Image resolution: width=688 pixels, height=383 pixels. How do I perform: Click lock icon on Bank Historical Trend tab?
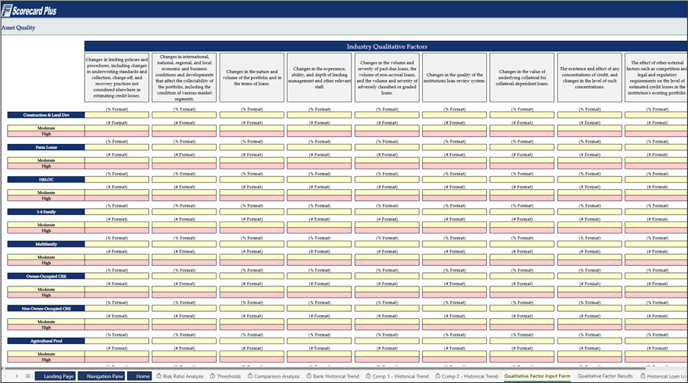(x=309, y=376)
